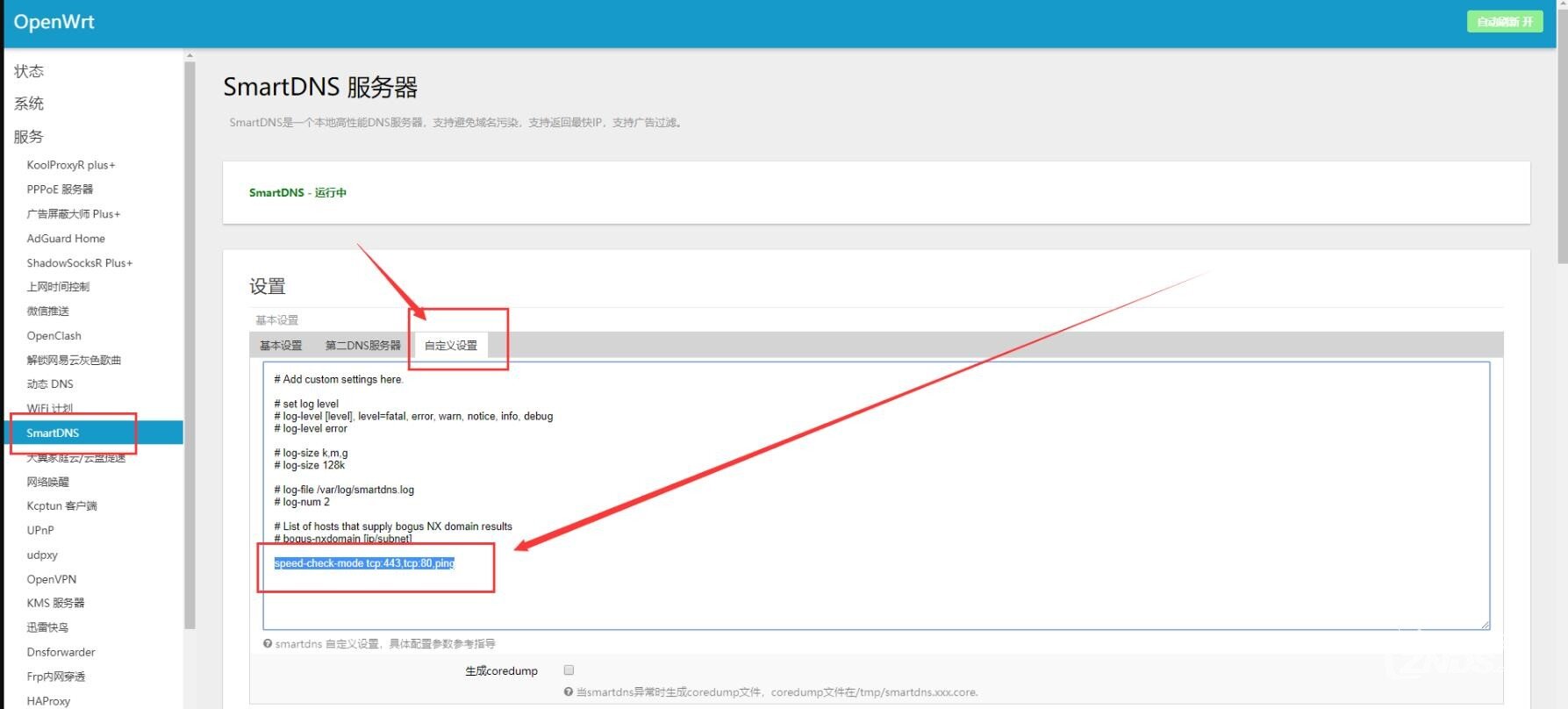Switch to the 基本设置 tab
The height and width of the screenshot is (709, 1568).
(x=281, y=346)
